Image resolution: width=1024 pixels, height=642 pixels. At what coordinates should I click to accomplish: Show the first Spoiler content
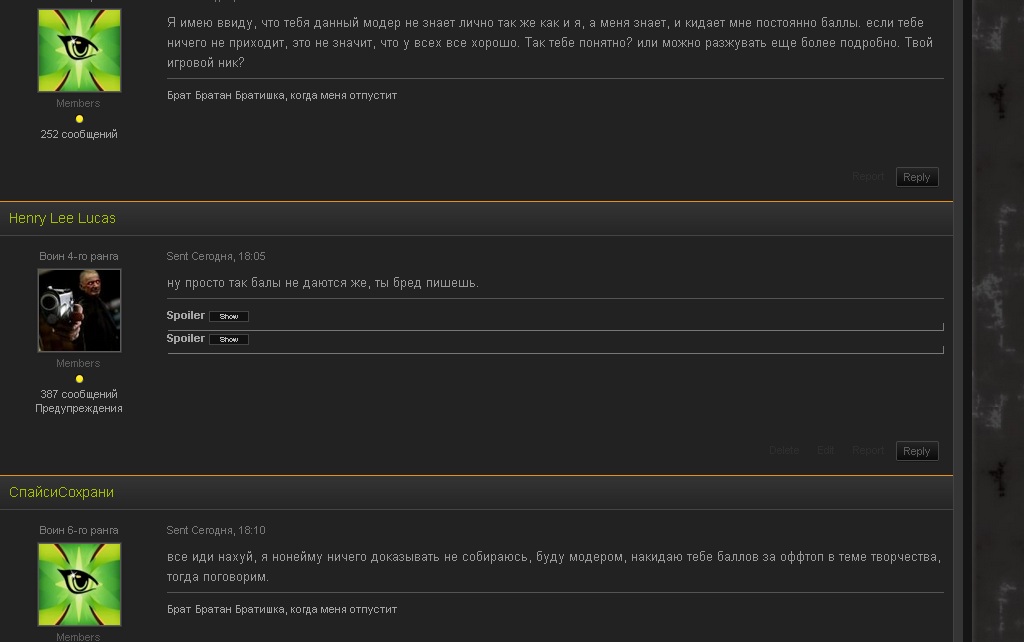(229, 316)
